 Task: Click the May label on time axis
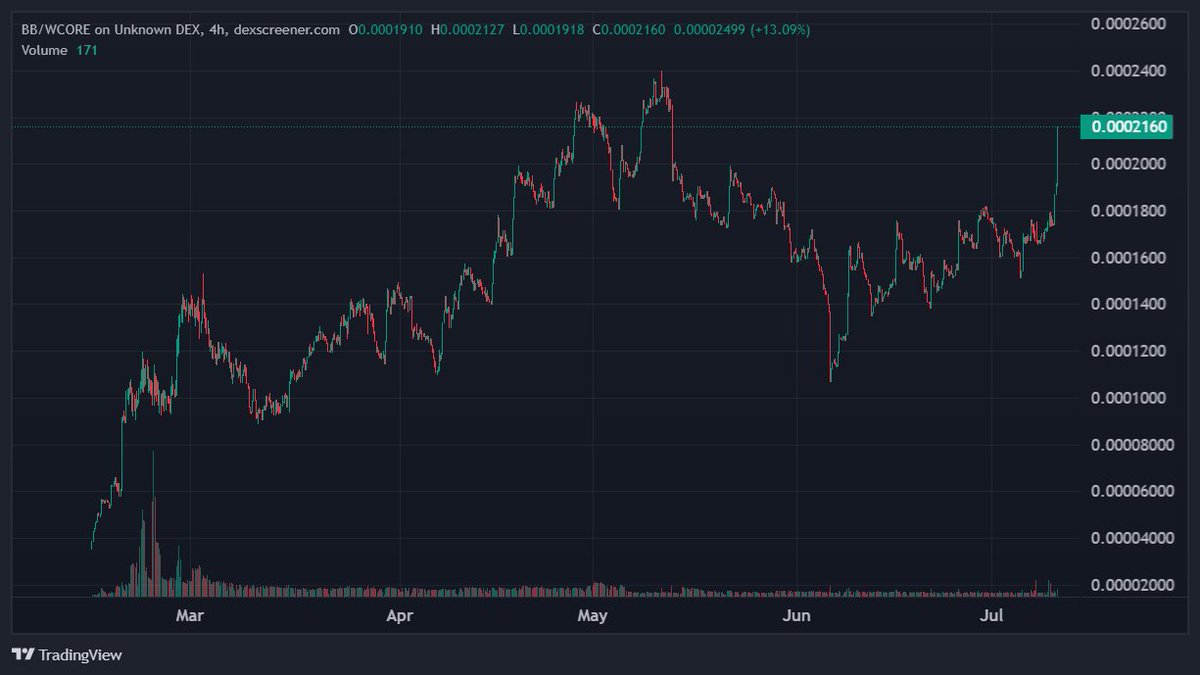[593, 615]
